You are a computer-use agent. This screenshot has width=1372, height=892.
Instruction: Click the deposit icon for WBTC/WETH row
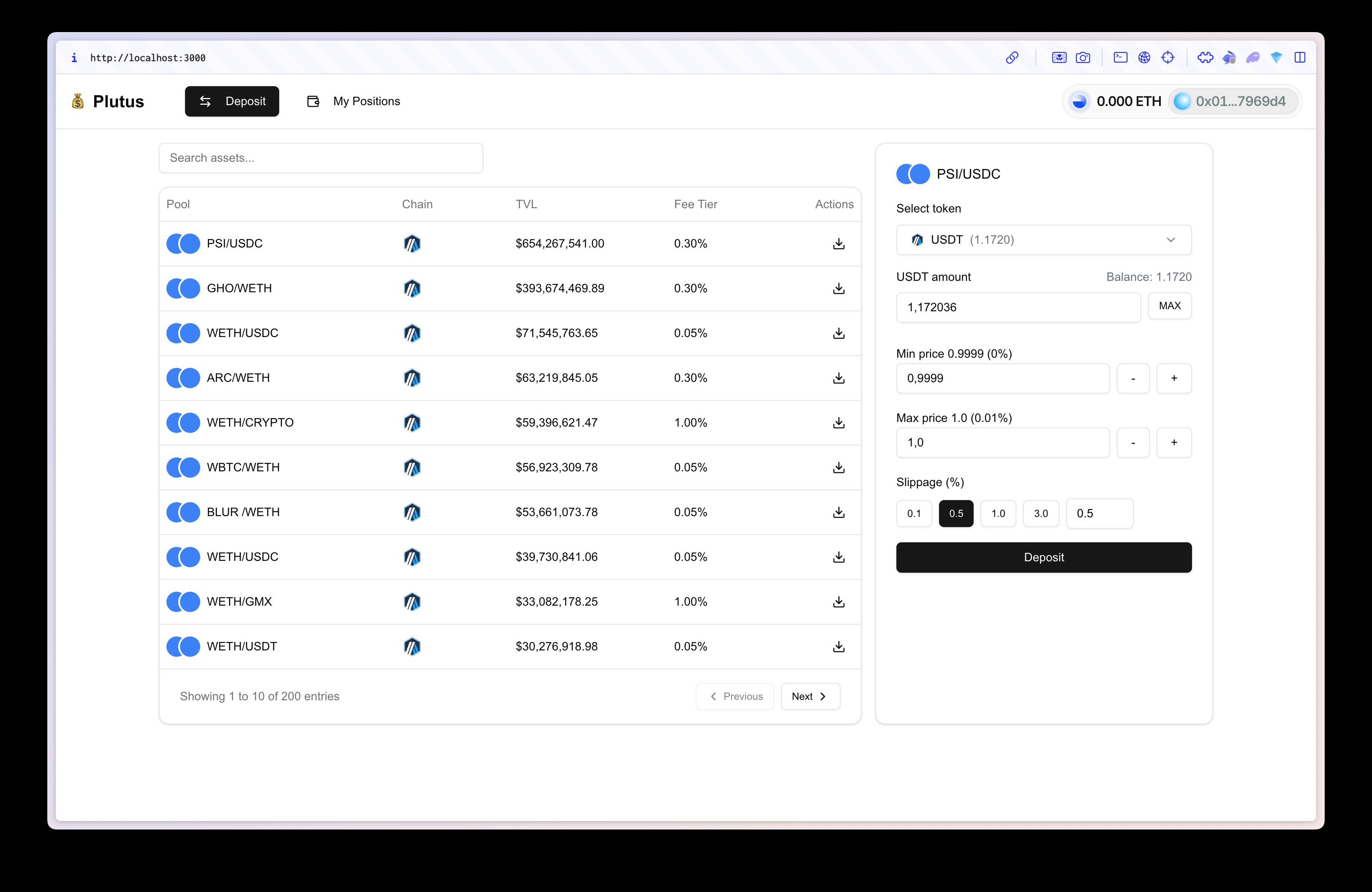pyautogui.click(x=839, y=467)
